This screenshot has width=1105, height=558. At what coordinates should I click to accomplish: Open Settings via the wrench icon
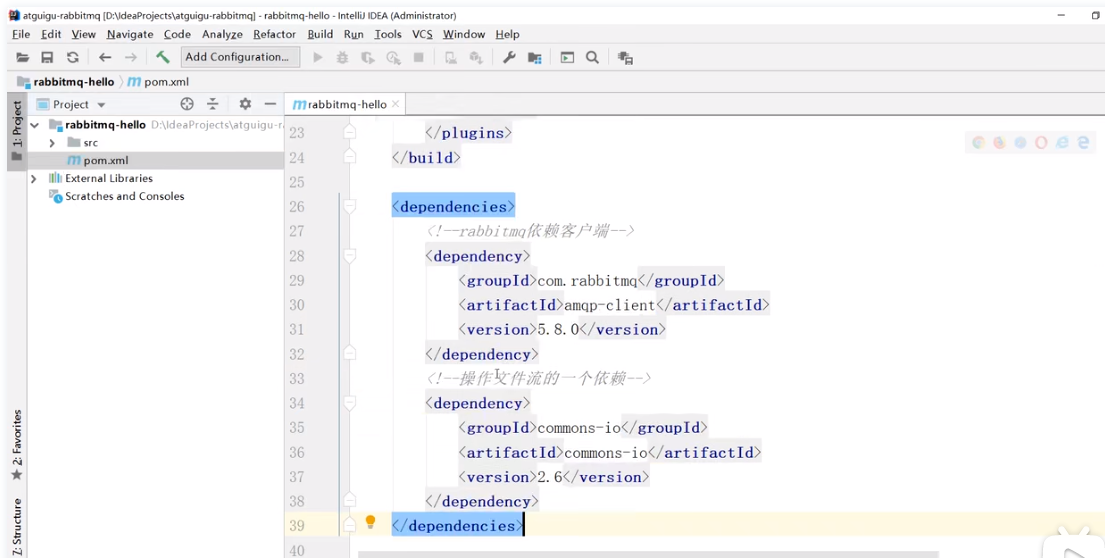pyautogui.click(x=509, y=57)
